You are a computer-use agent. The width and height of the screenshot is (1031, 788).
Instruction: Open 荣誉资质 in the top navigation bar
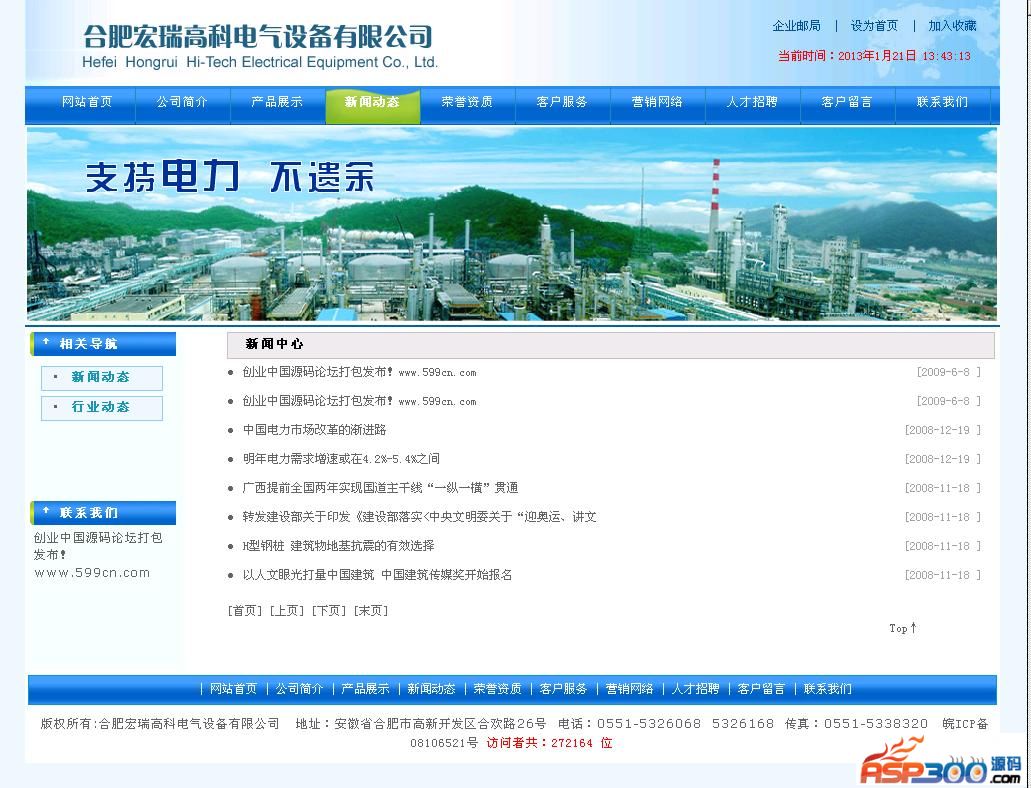467,103
